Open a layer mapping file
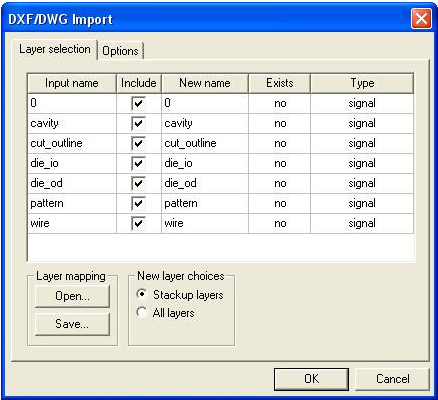The height and width of the screenshot is (400, 438). [x=72, y=296]
